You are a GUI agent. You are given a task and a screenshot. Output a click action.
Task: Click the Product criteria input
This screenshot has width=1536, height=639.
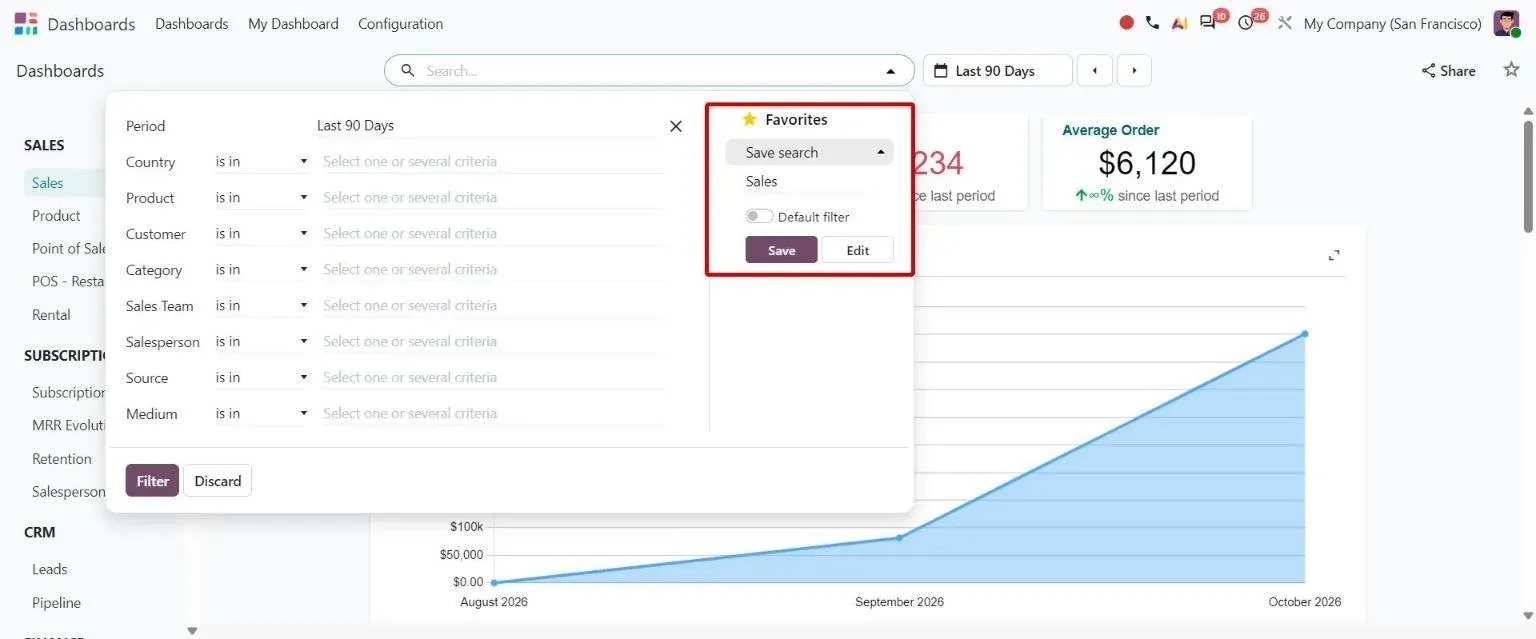[493, 197]
